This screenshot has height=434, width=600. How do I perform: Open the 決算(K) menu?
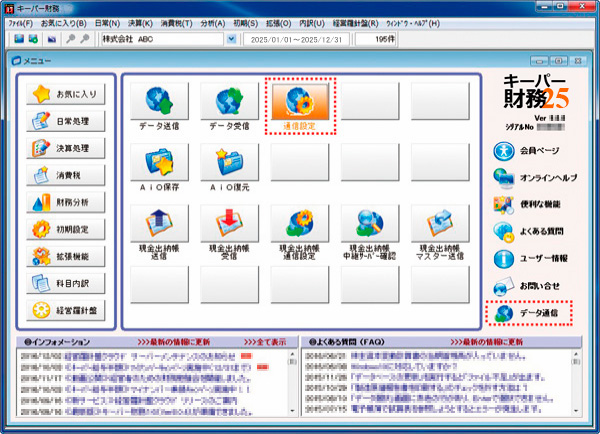tap(140, 24)
